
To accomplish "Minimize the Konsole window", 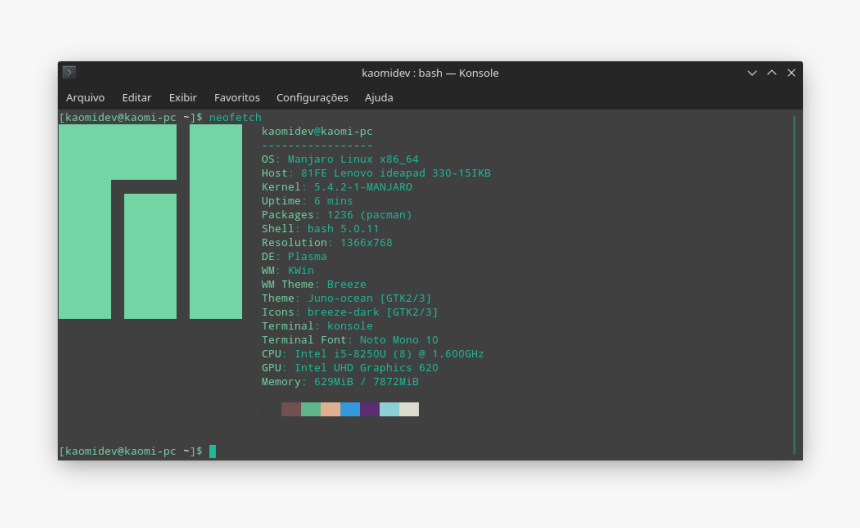I will click(x=752, y=73).
